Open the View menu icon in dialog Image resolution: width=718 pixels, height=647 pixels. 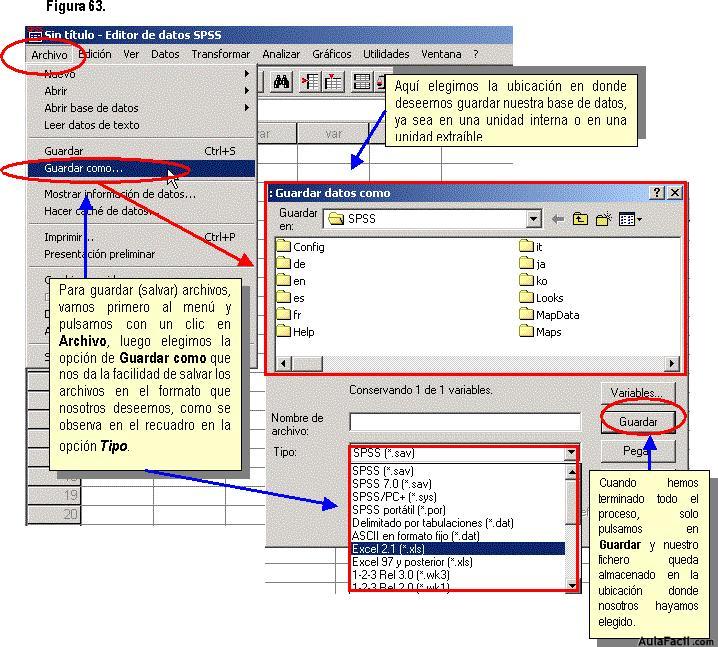[x=630, y=219]
